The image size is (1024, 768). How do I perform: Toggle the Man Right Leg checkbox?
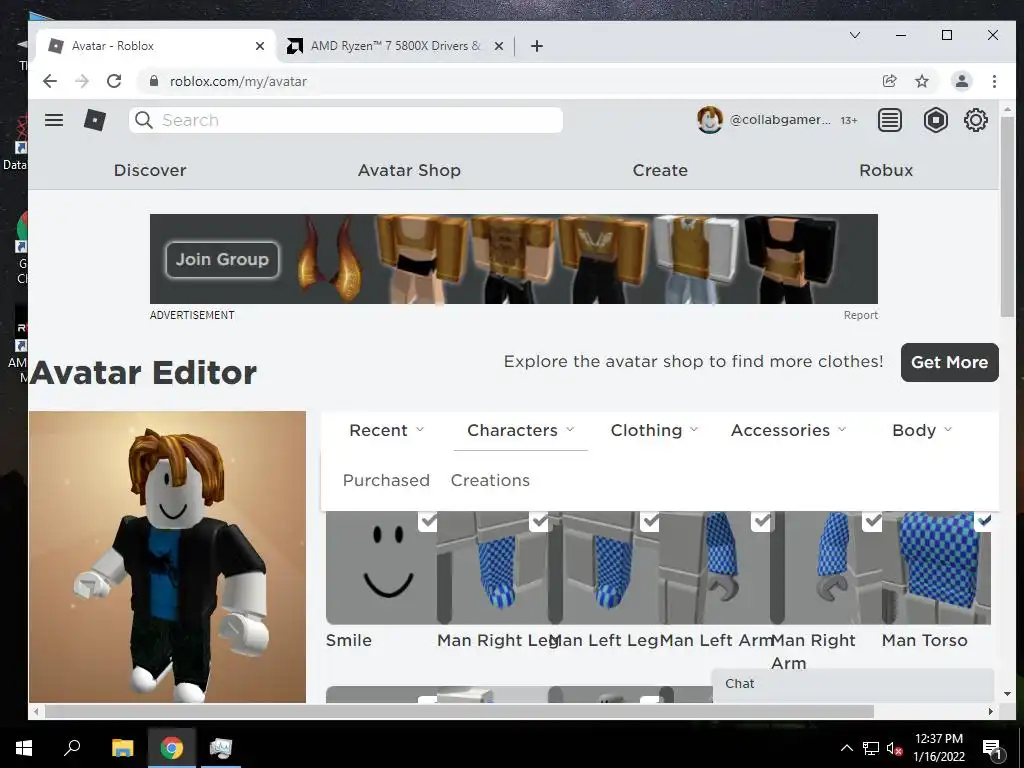pyautogui.click(x=539, y=521)
